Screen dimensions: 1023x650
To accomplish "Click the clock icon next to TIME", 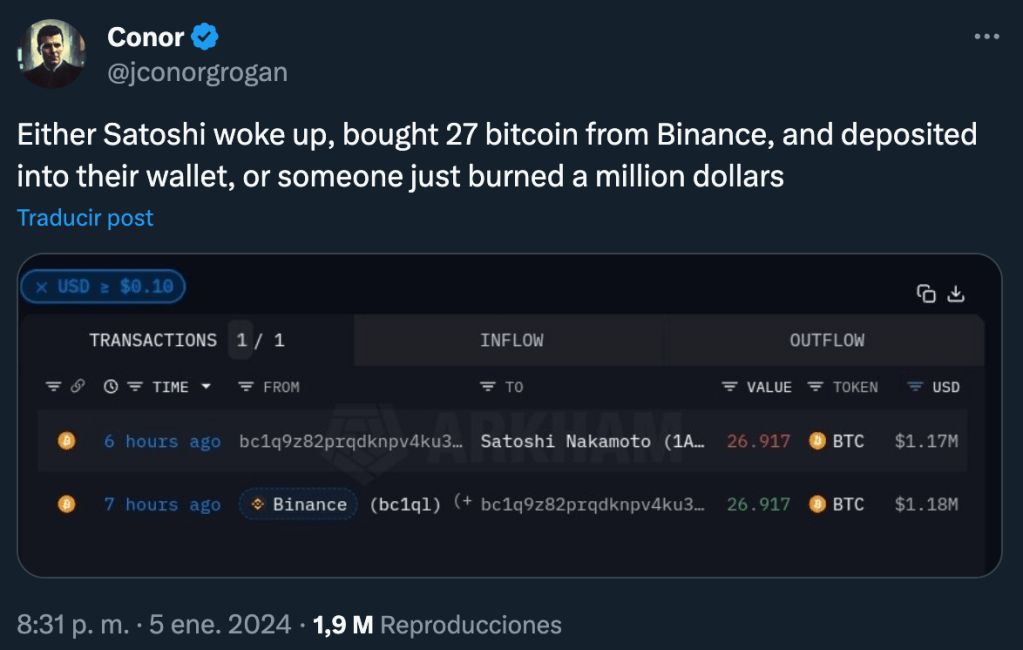I will tap(110, 387).
